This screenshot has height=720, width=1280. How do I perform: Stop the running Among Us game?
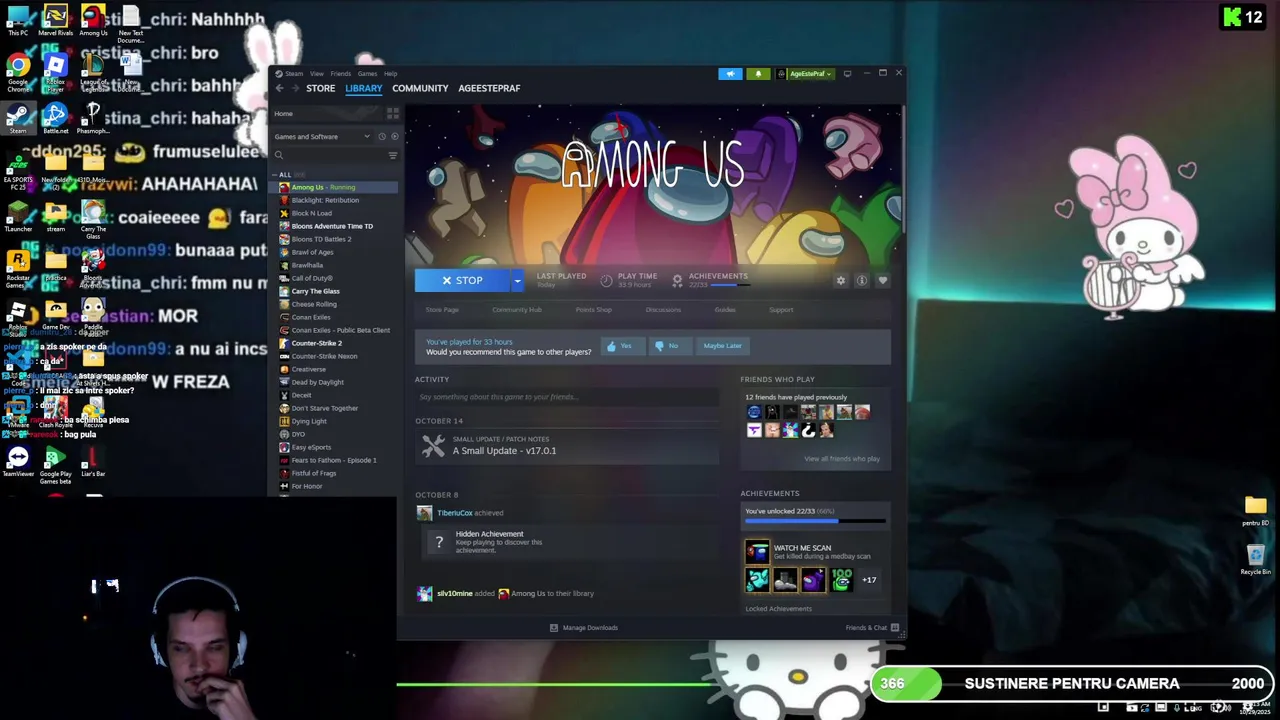pos(462,280)
